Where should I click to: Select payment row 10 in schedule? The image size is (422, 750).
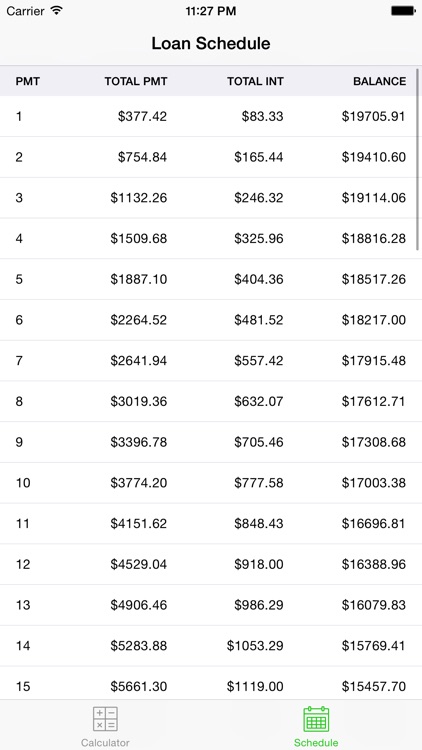(x=211, y=483)
